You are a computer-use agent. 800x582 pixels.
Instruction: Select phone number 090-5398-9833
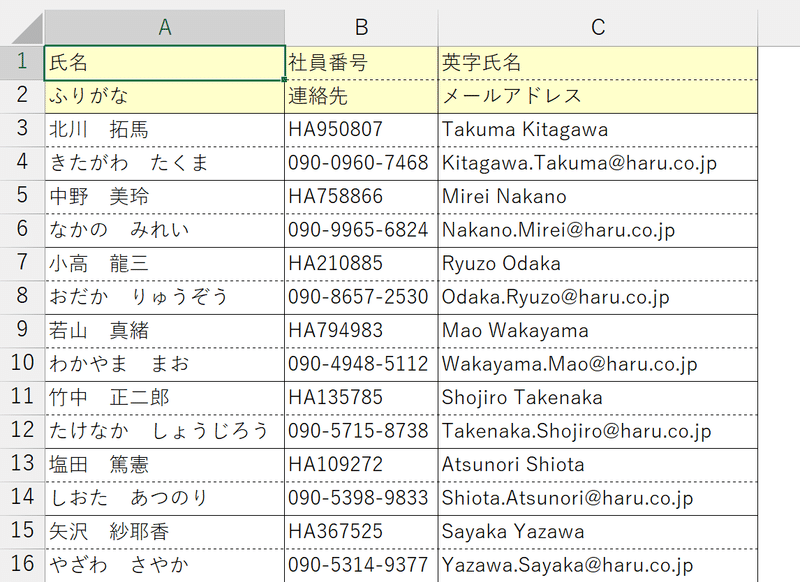361,499
